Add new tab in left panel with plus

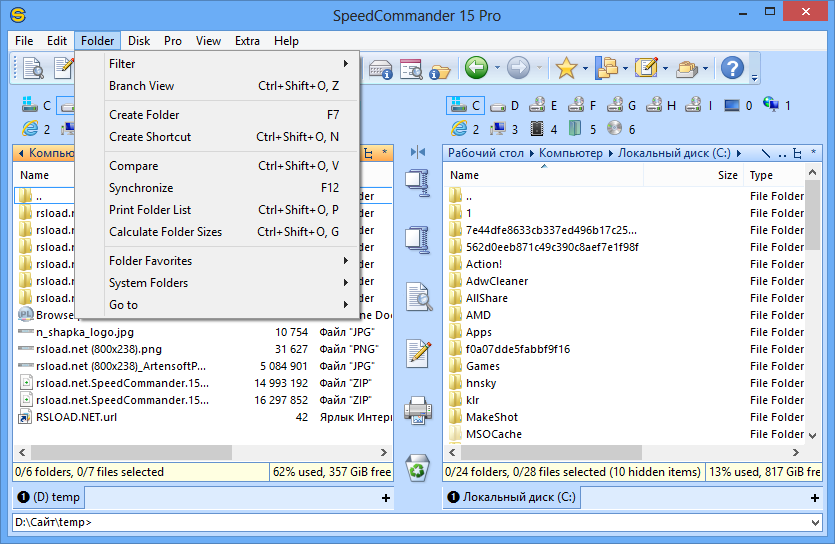click(x=386, y=498)
